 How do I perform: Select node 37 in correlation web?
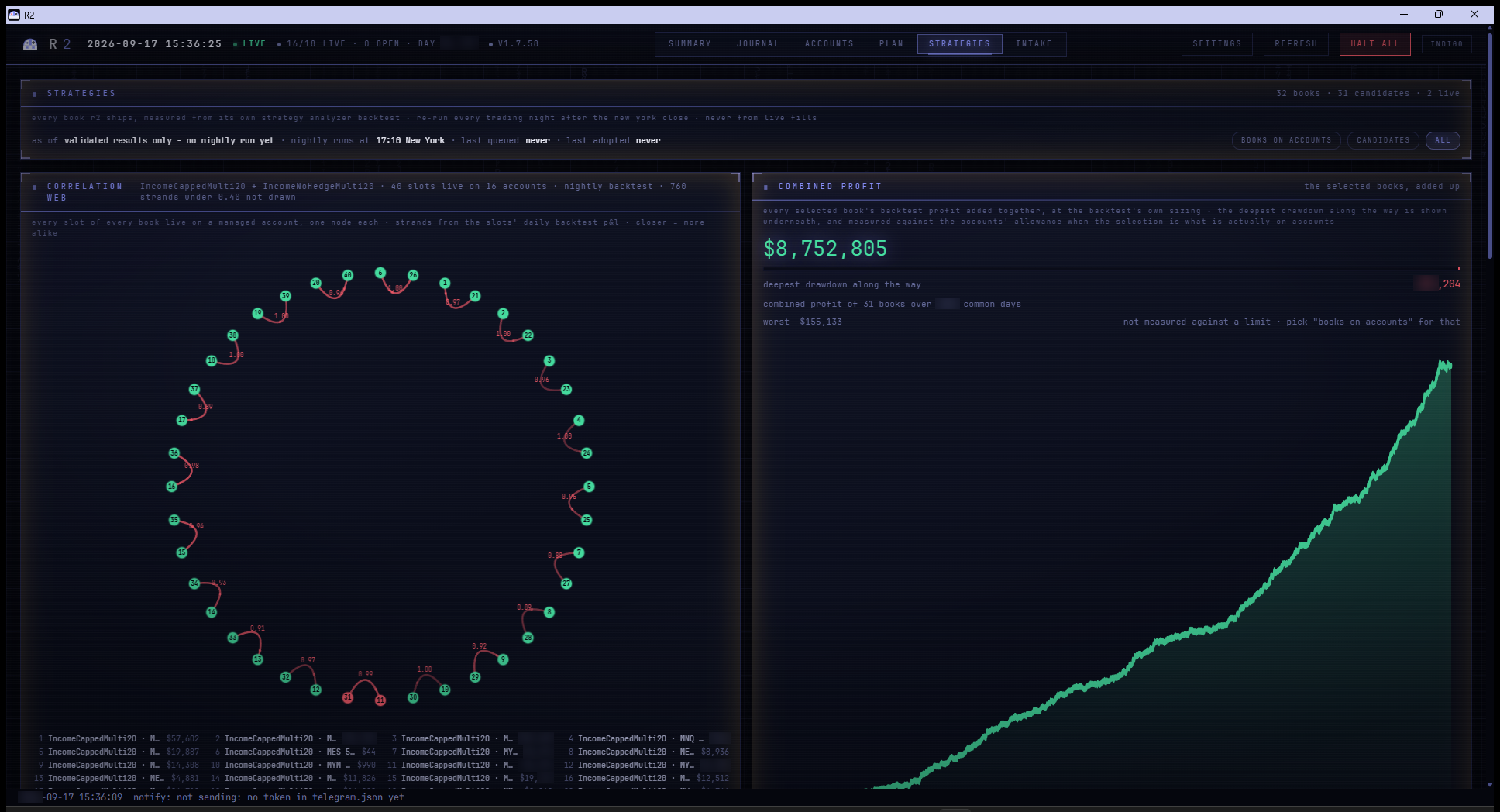[x=194, y=389]
